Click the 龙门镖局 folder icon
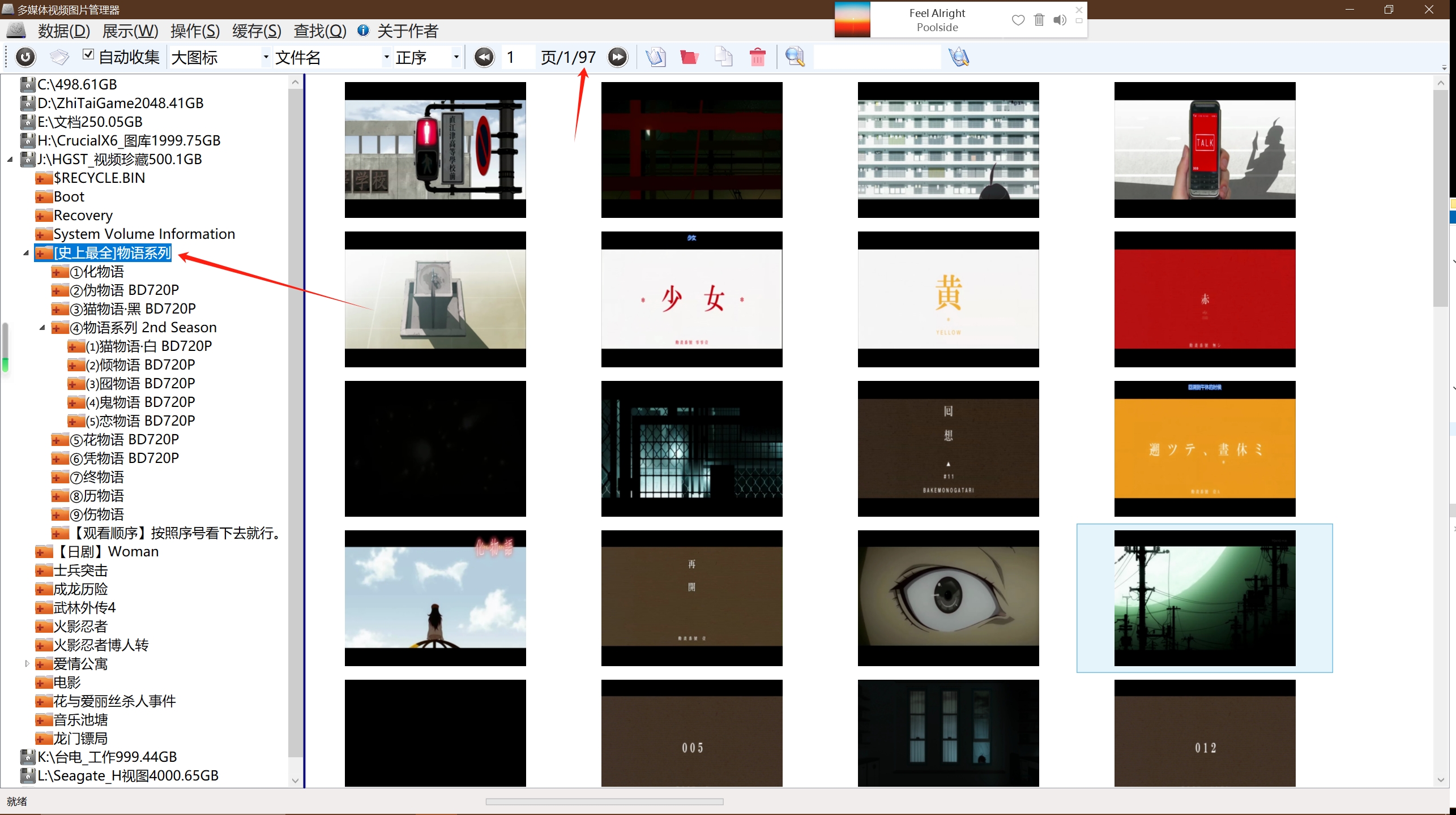1456x815 pixels. coord(44,739)
